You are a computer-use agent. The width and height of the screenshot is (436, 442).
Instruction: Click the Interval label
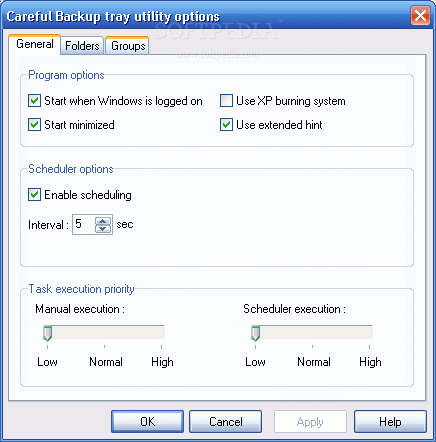coord(48,225)
